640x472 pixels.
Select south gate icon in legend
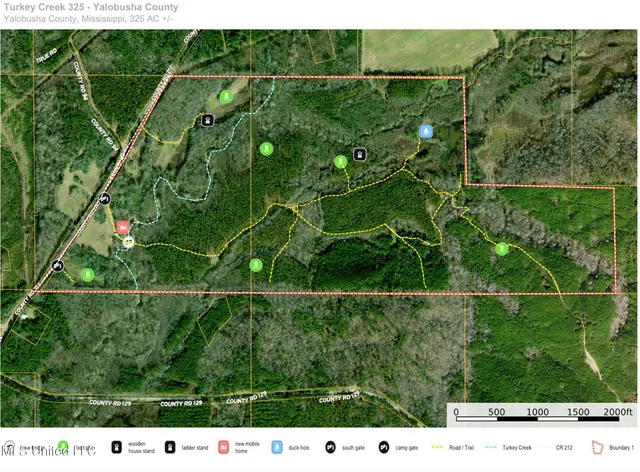click(x=330, y=448)
